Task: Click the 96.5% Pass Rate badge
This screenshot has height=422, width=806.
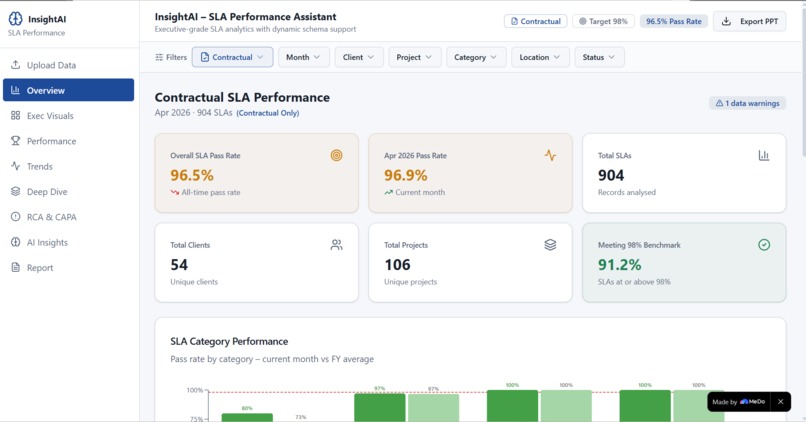Action: [673, 21]
